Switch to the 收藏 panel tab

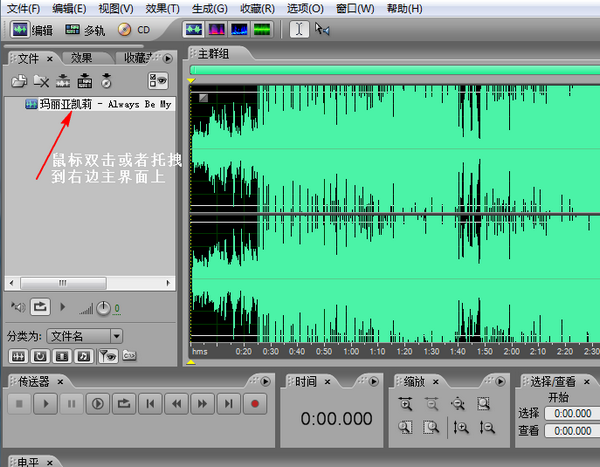tap(138, 58)
